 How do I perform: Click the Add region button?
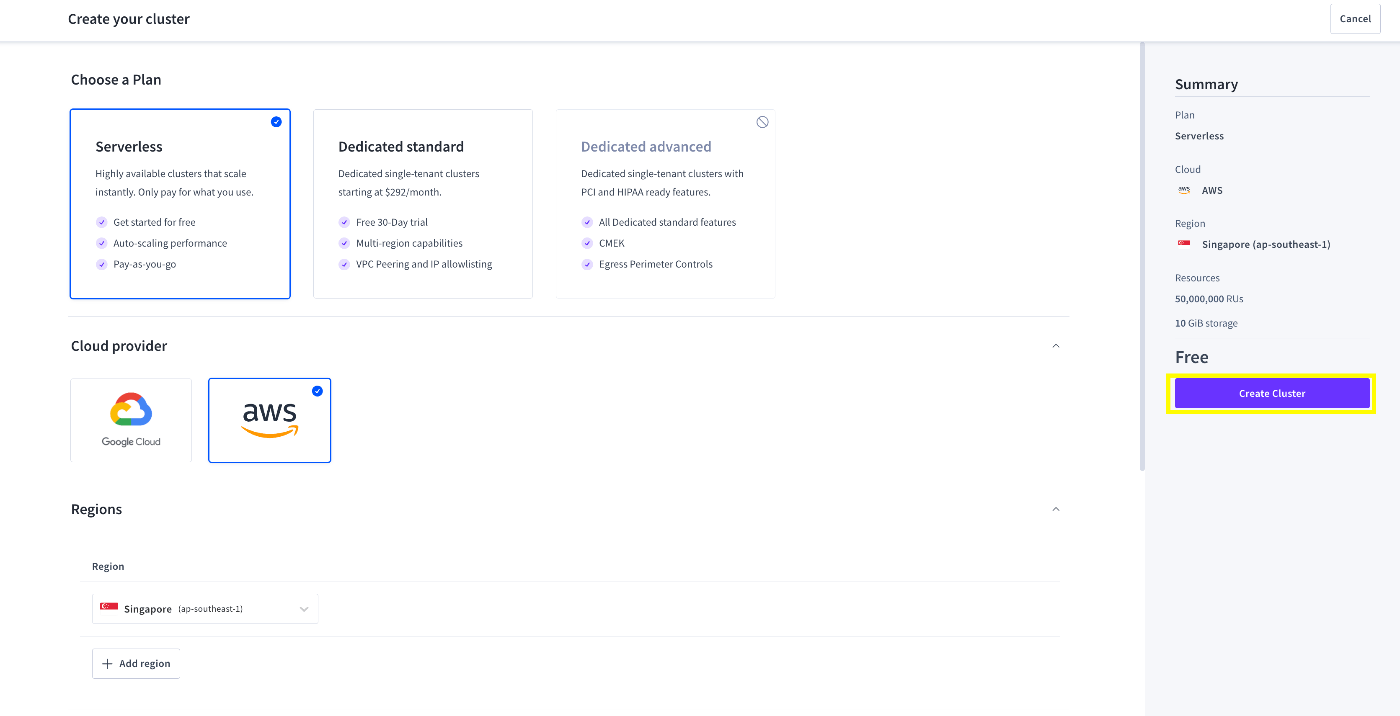136,664
